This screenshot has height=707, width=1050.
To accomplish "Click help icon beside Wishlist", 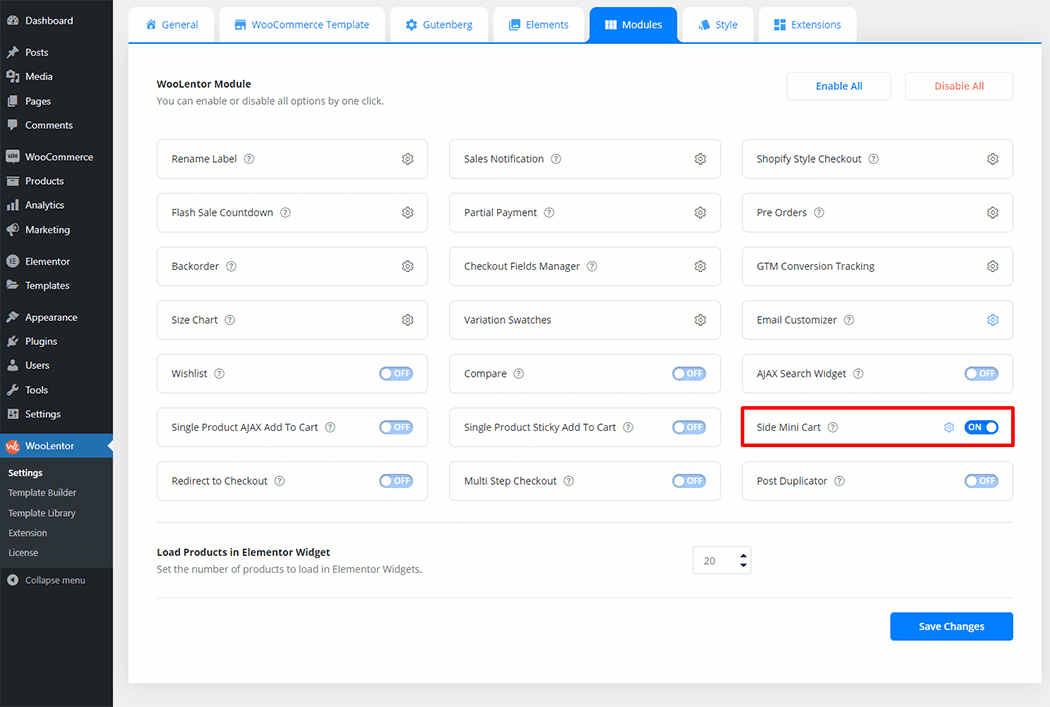I will point(219,374).
